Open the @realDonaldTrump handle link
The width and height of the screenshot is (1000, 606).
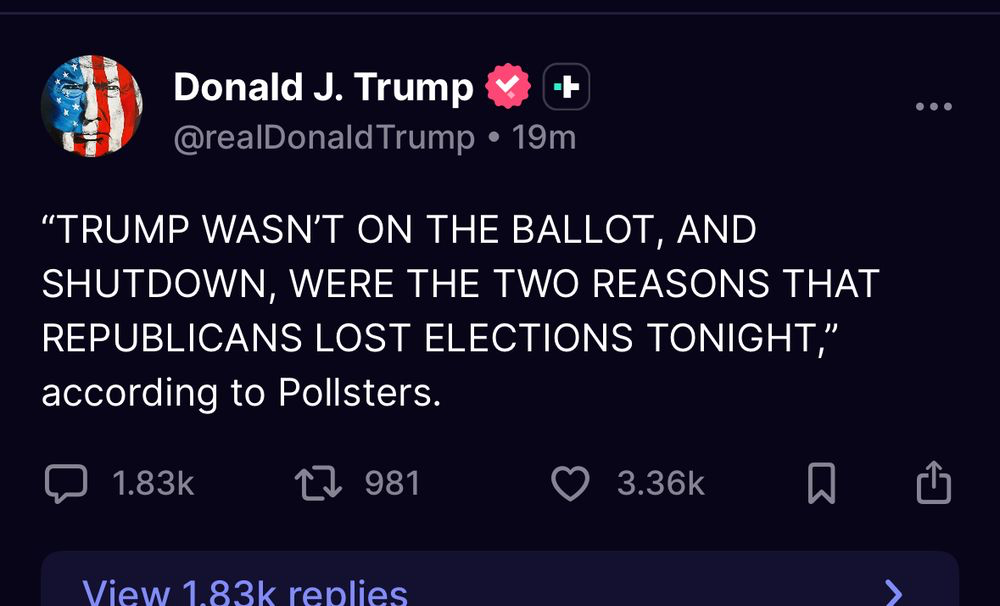click(324, 137)
